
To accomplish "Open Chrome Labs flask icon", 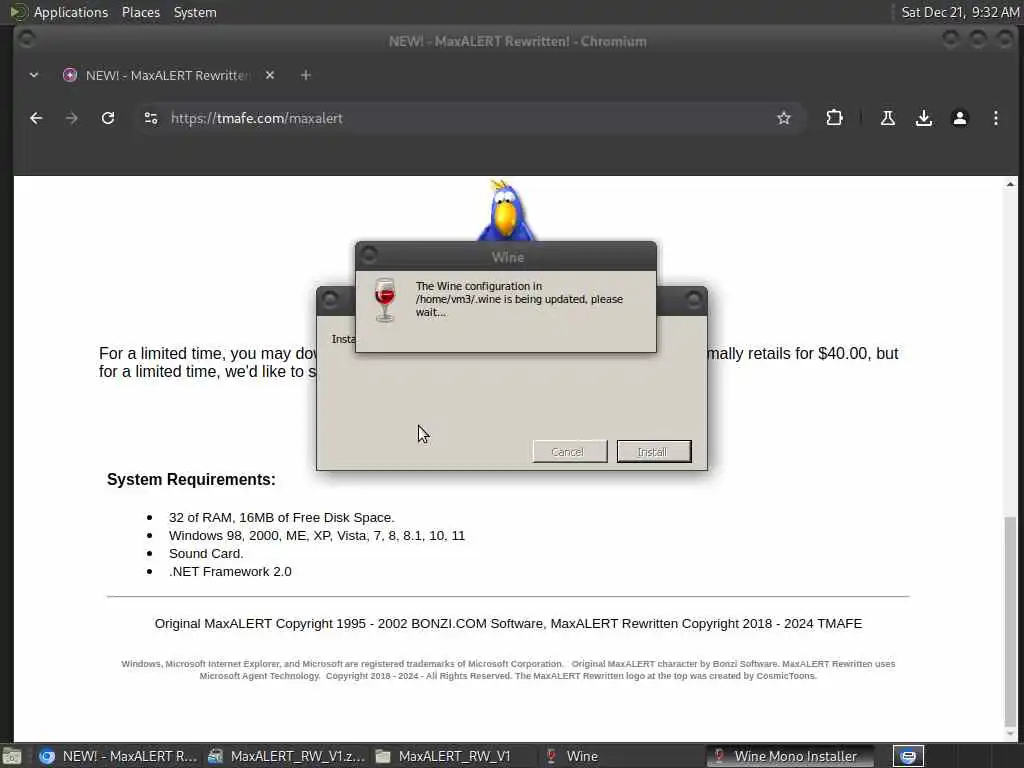I will 888,118.
